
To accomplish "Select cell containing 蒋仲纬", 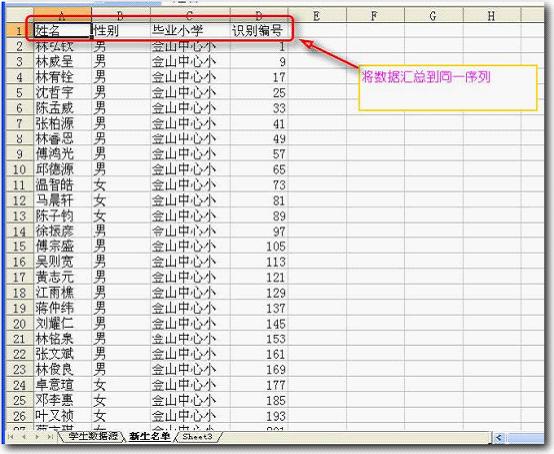I will click(x=62, y=308).
